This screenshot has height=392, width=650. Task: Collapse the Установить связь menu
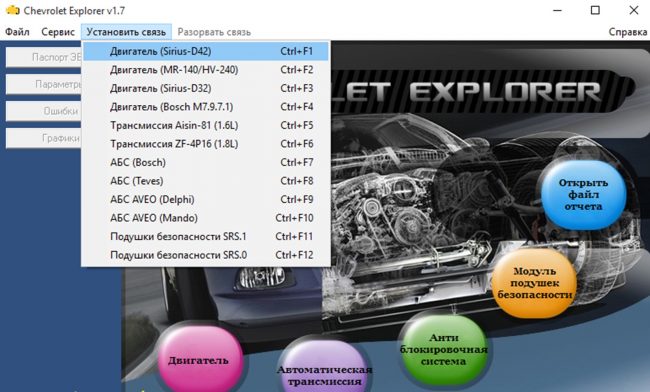[x=126, y=32]
